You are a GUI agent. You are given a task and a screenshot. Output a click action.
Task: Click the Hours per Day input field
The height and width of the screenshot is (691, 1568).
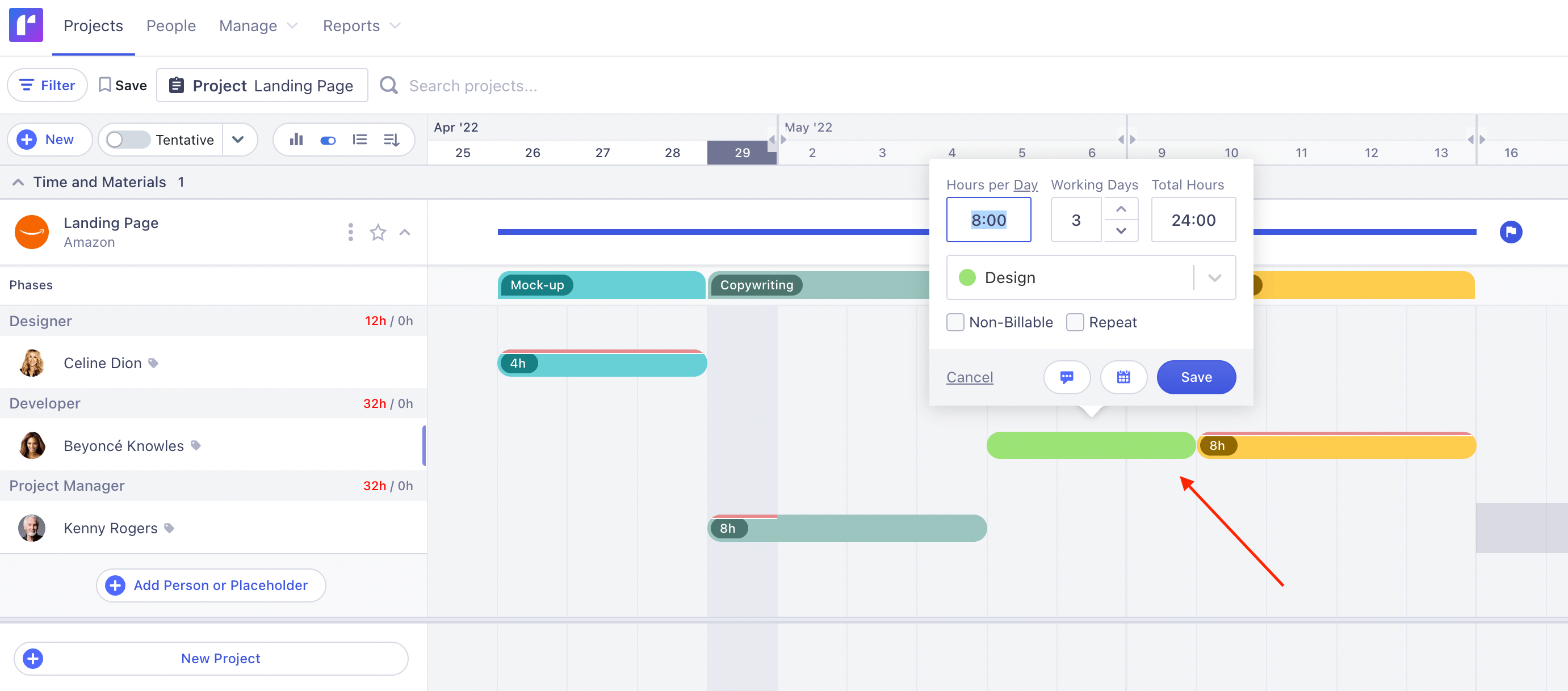988,220
